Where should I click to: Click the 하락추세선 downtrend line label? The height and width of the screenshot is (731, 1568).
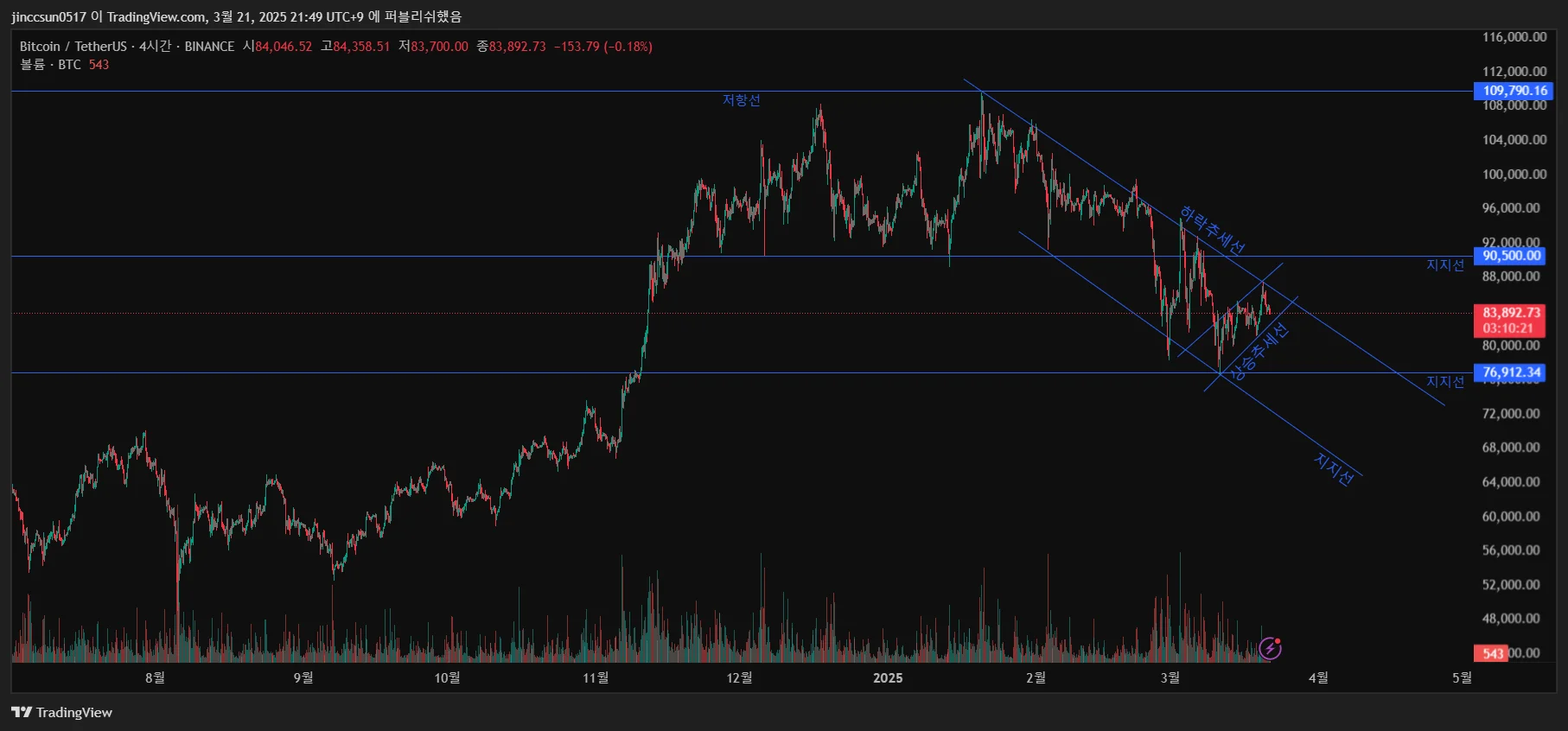point(1213,231)
